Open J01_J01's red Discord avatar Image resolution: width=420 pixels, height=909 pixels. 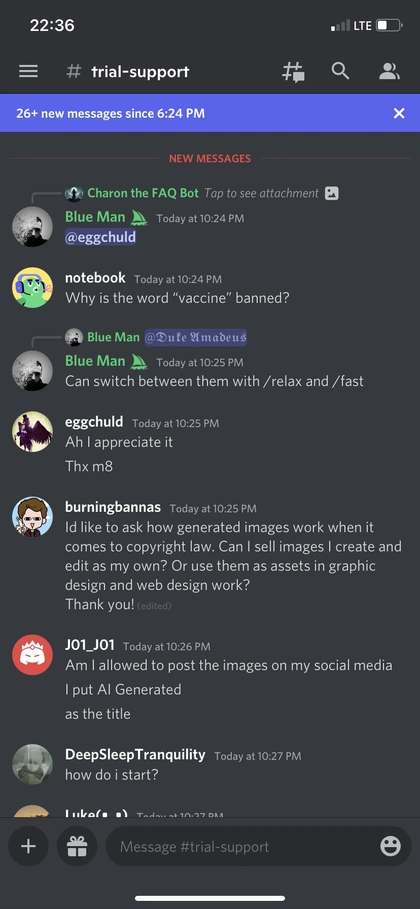pos(32,655)
